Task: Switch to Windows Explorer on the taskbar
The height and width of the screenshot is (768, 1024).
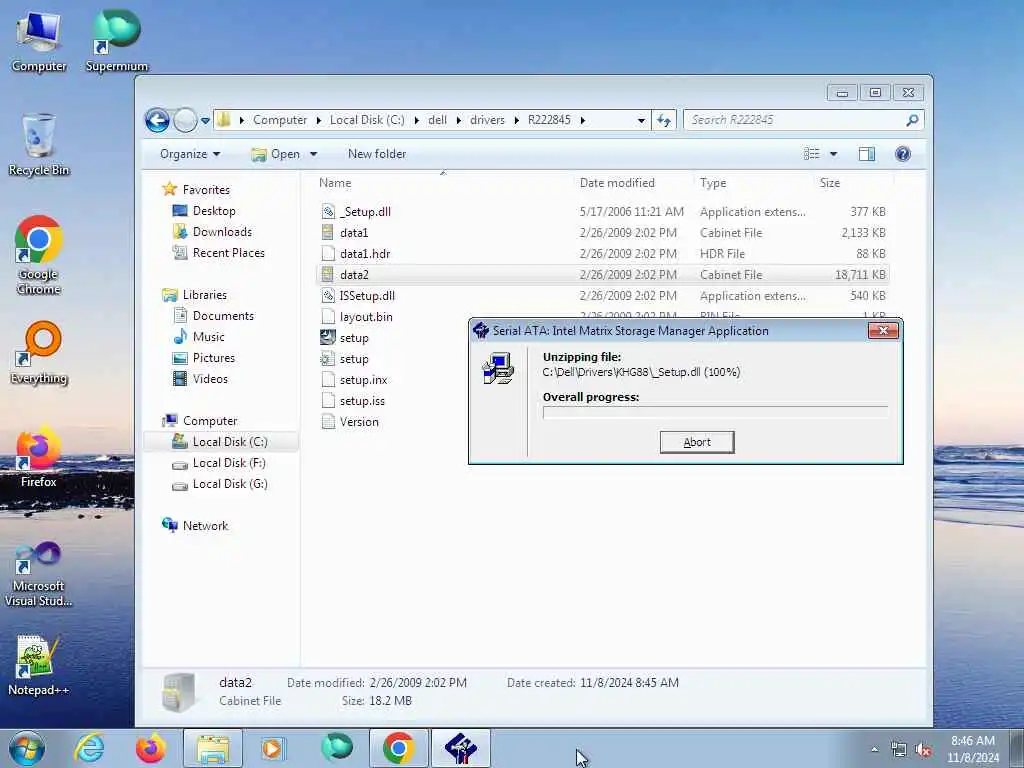Action: point(213,748)
